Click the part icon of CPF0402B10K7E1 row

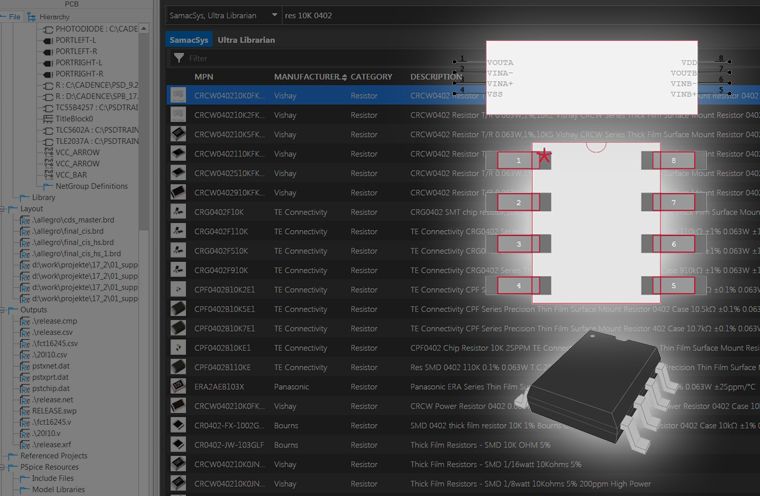point(178,328)
